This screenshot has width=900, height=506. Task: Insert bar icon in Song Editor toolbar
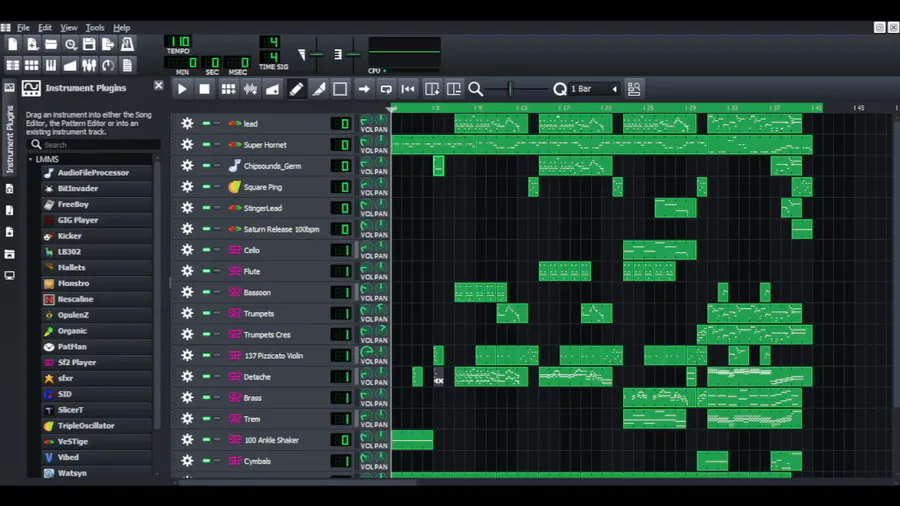[x=432, y=89]
